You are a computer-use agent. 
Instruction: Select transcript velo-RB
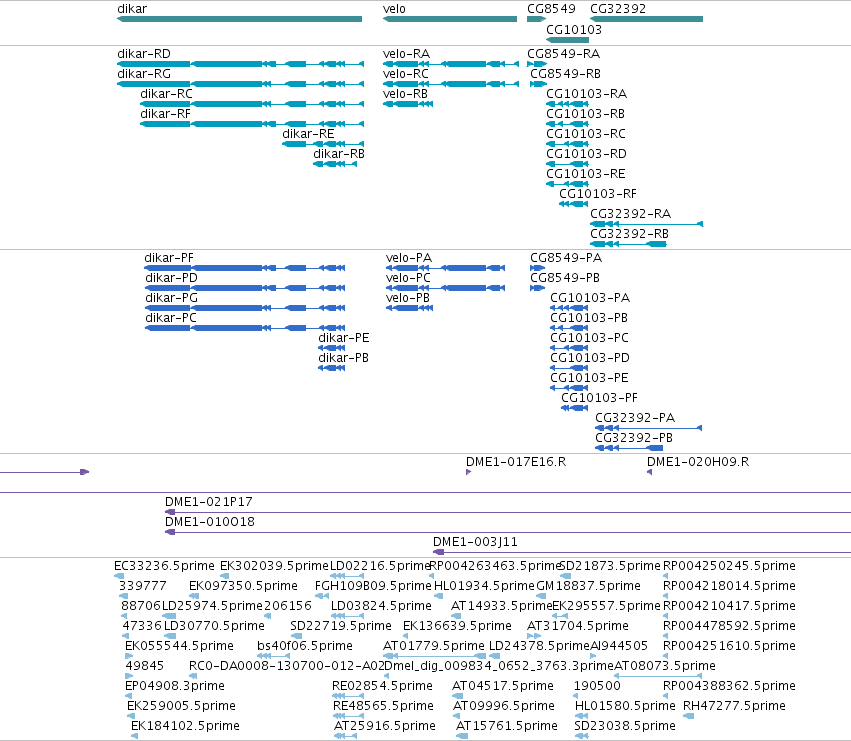click(x=408, y=104)
